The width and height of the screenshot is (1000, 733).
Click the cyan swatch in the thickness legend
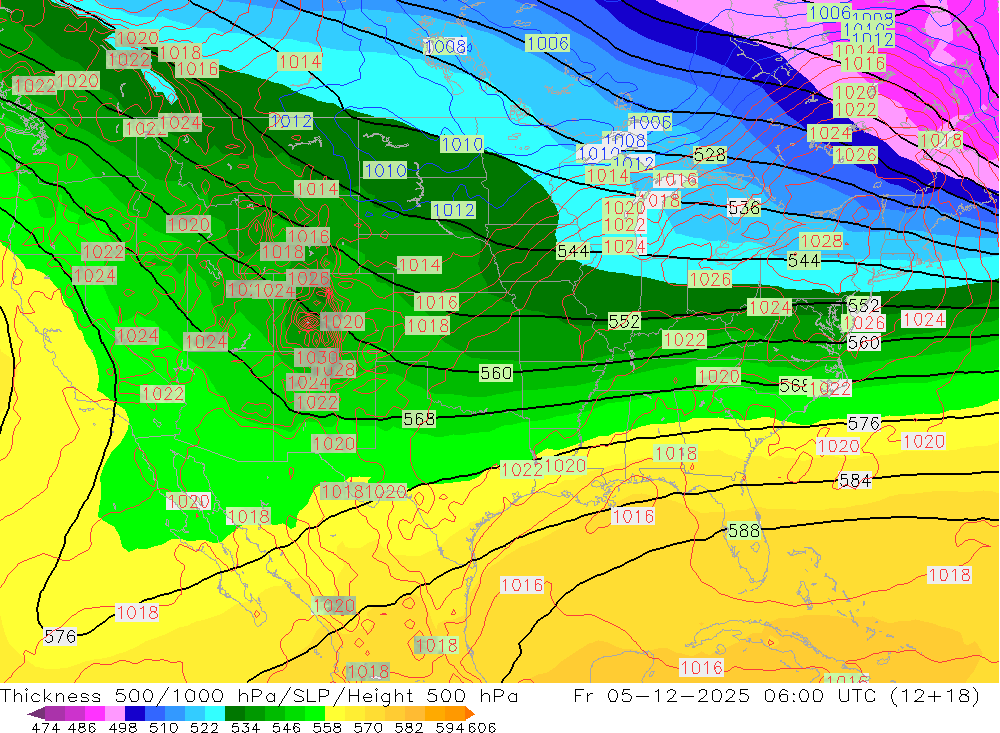click(x=215, y=713)
